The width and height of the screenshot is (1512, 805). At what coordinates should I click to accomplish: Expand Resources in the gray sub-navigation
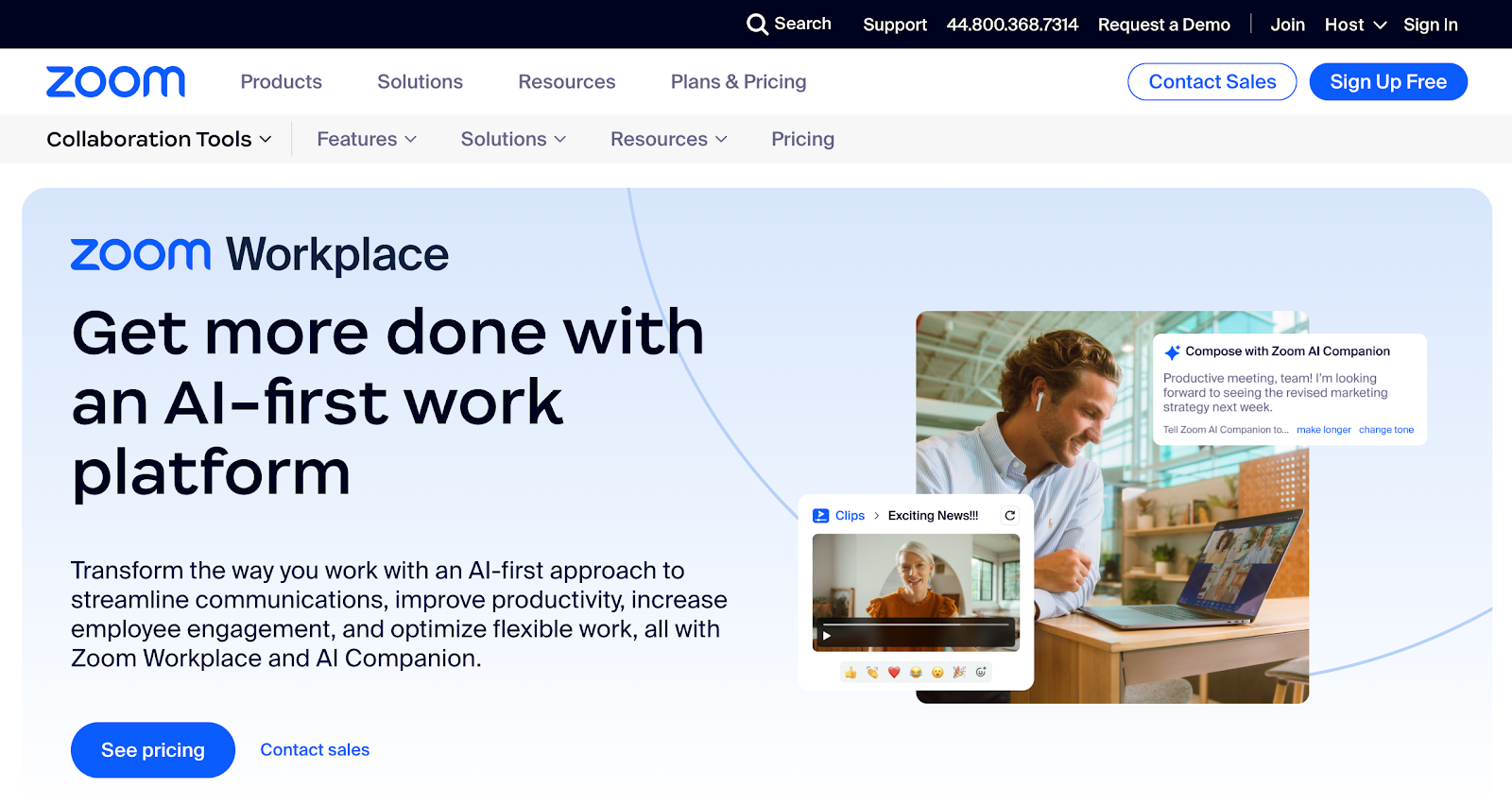click(x=669, y=139)
